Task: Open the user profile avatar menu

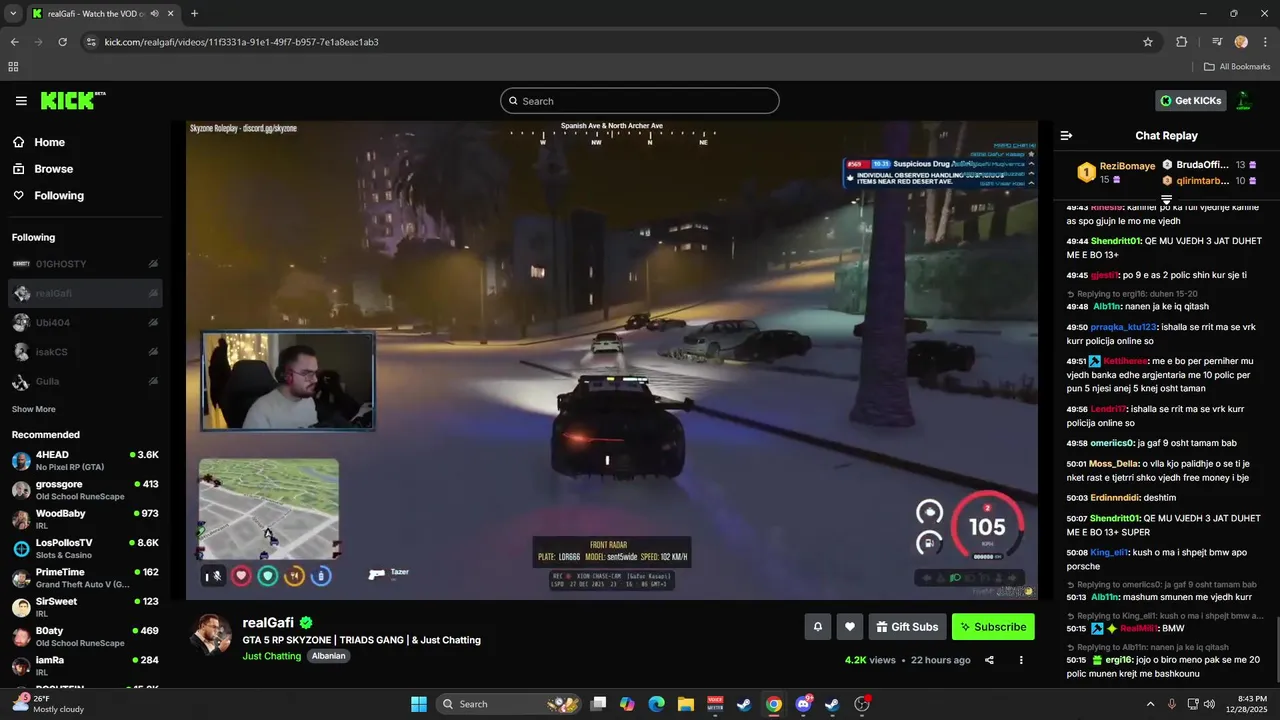Action: coord(1244,101)
